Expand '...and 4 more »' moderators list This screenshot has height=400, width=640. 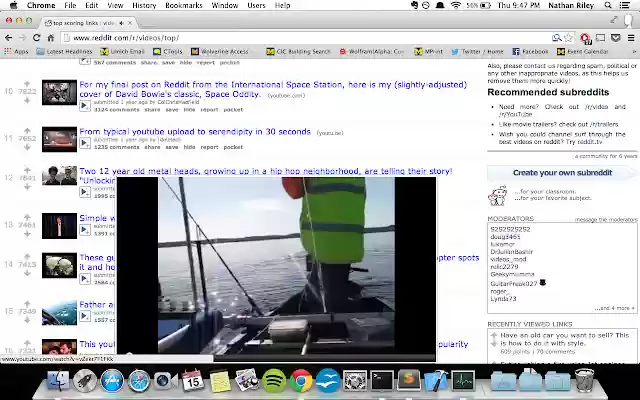click(x=614, y=308)
